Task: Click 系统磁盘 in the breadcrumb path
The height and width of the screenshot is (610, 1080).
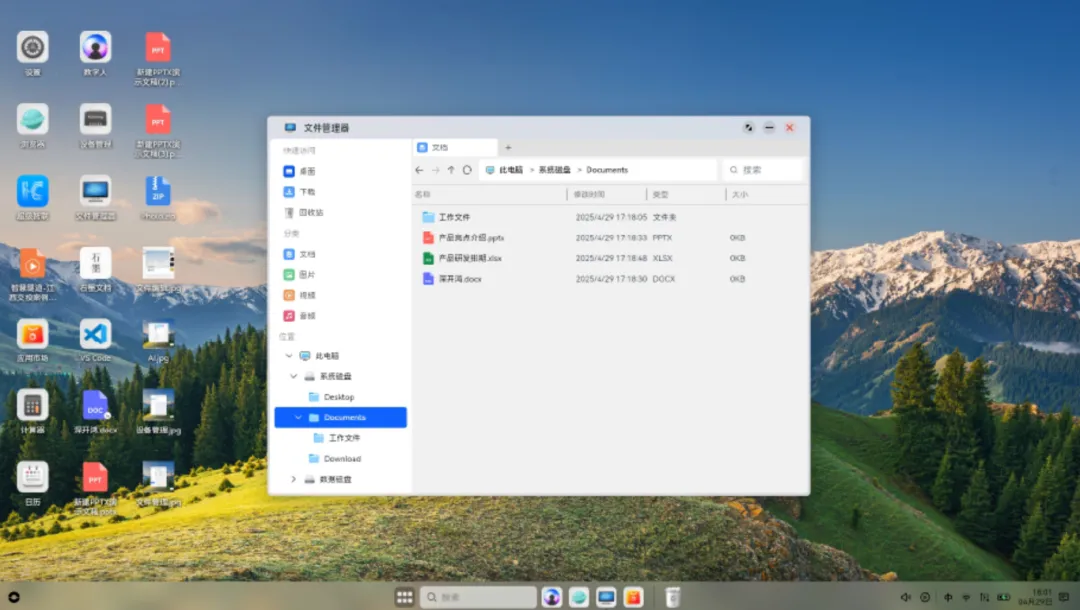Action: click(554, 170)
